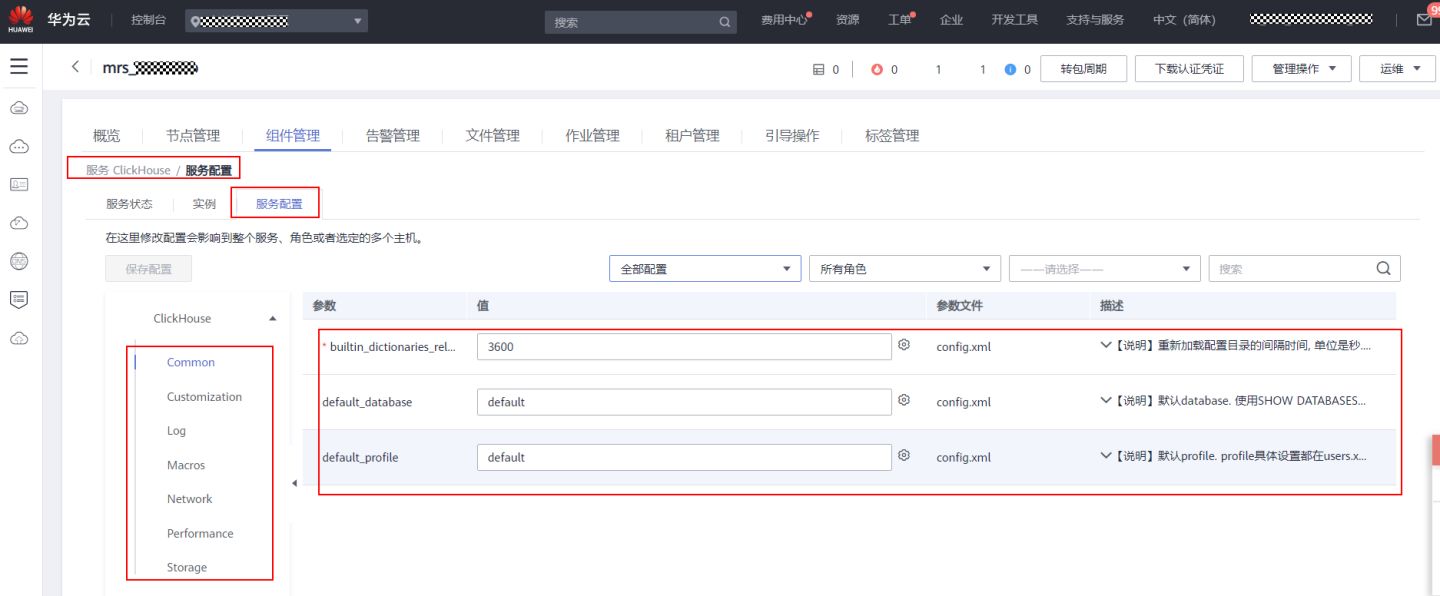Click the gear icon for default_profile
The height and width of the screenshot is (596, 1440).
click(x=904, y=455)
